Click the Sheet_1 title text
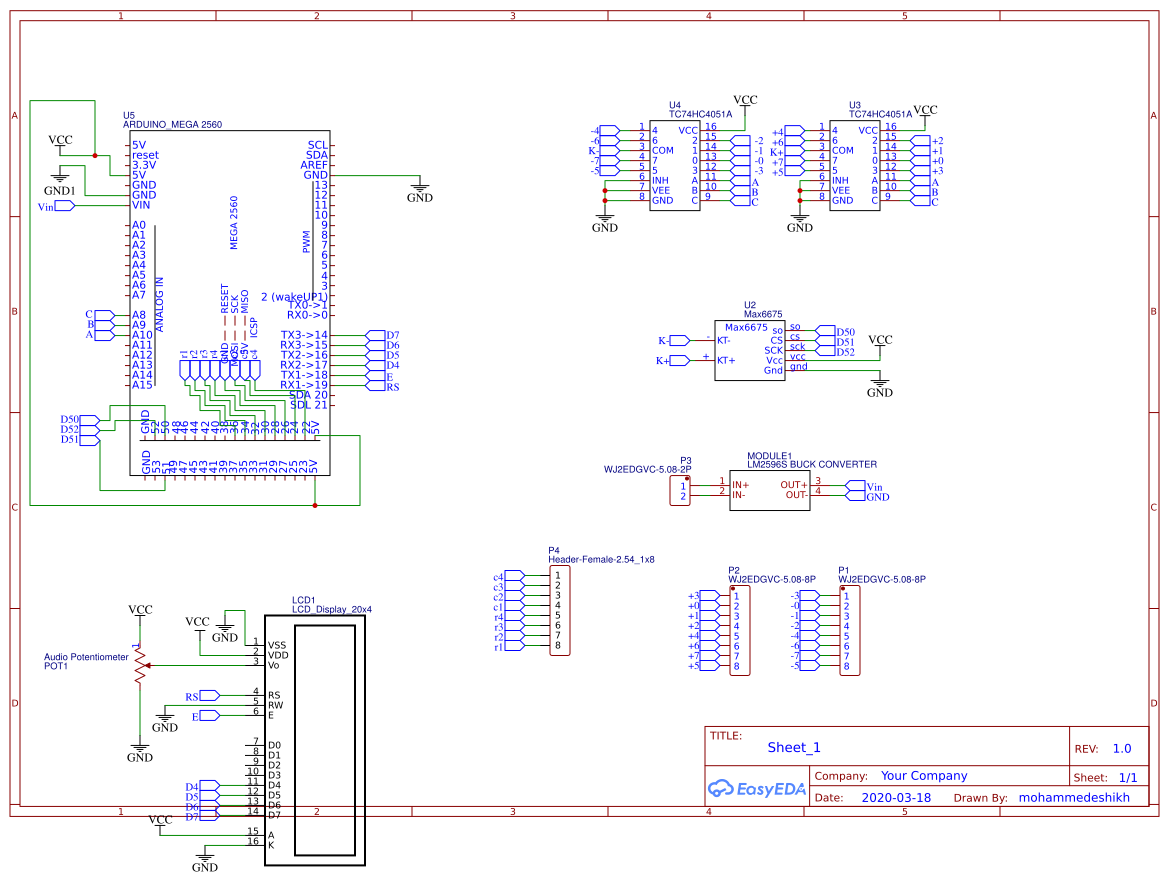Image resolution: width=1169 pixels, height=884 pixels. [x=794, y=748]
